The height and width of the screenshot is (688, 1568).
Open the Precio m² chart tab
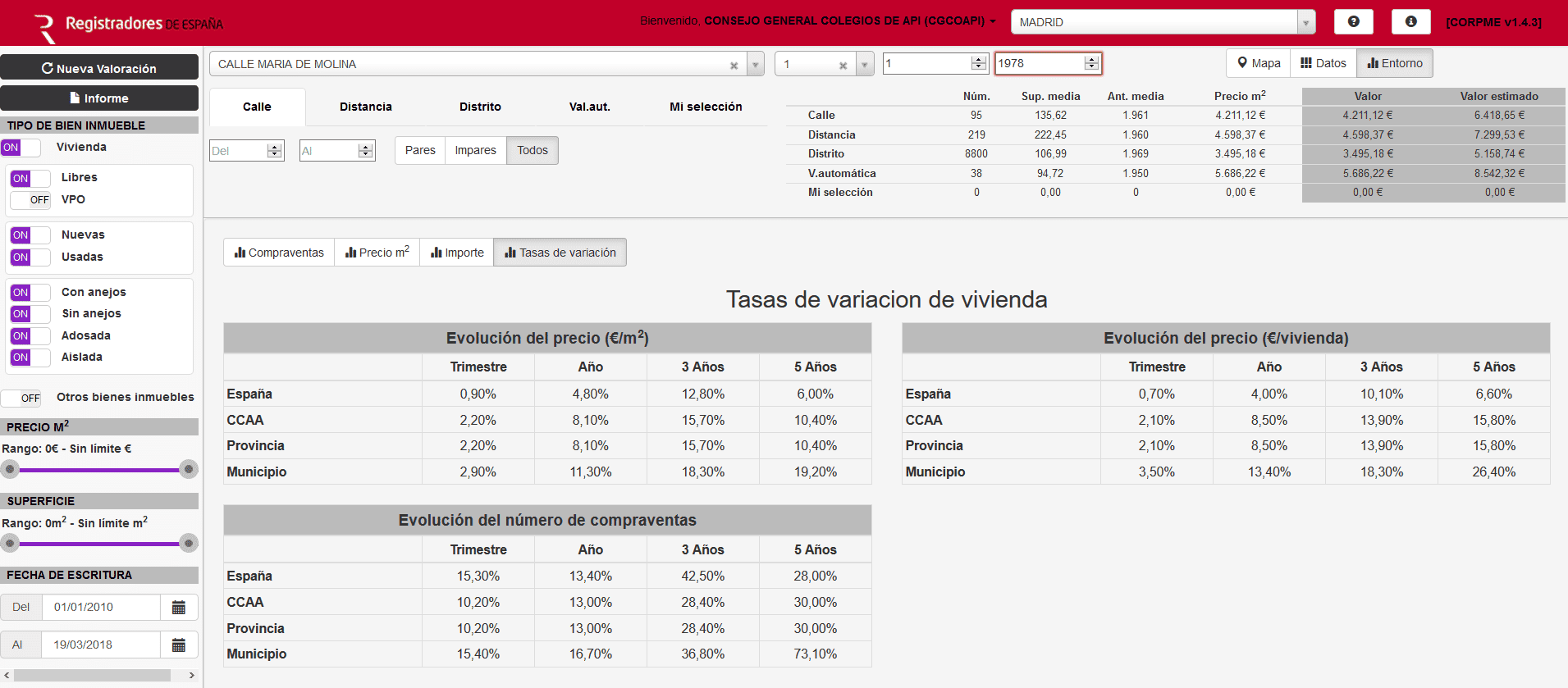(x=377, y=253)
